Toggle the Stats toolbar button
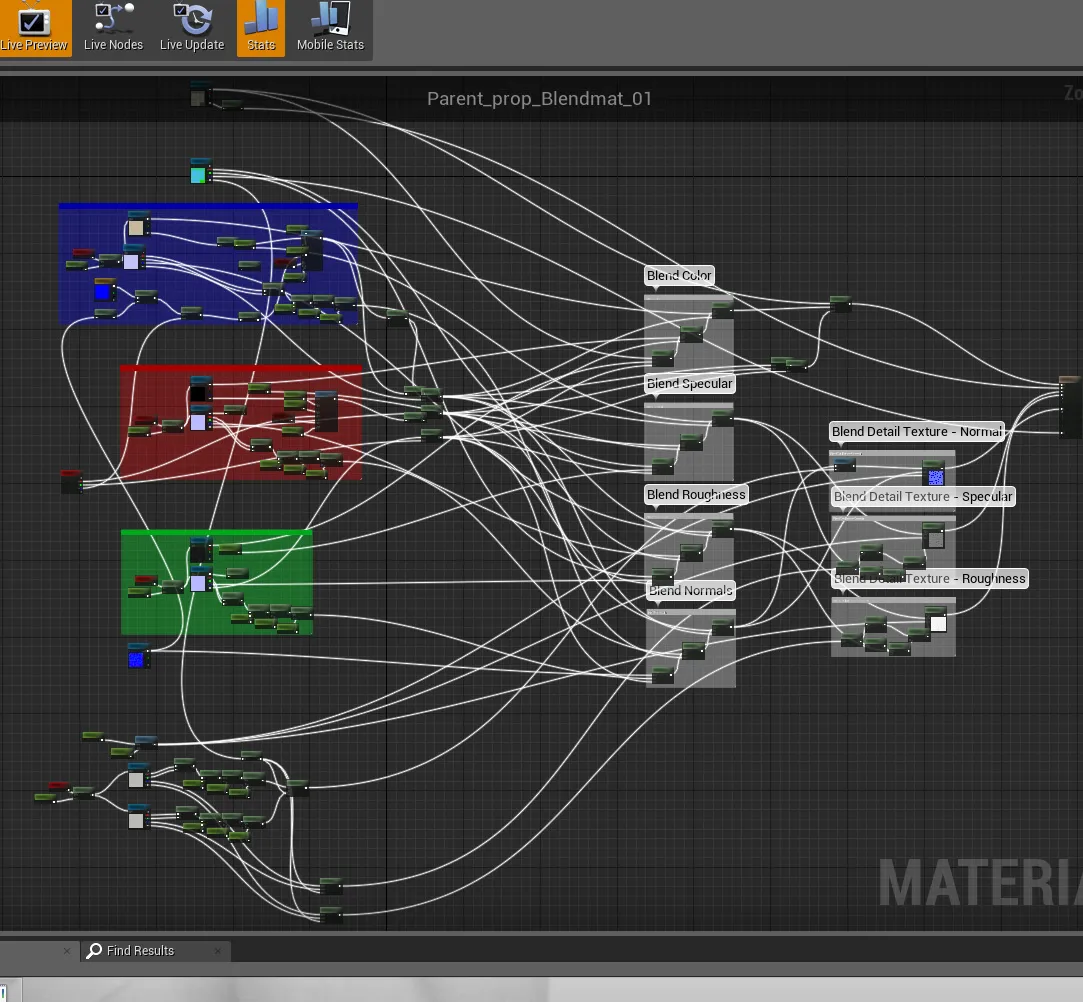 click(261, 28)
